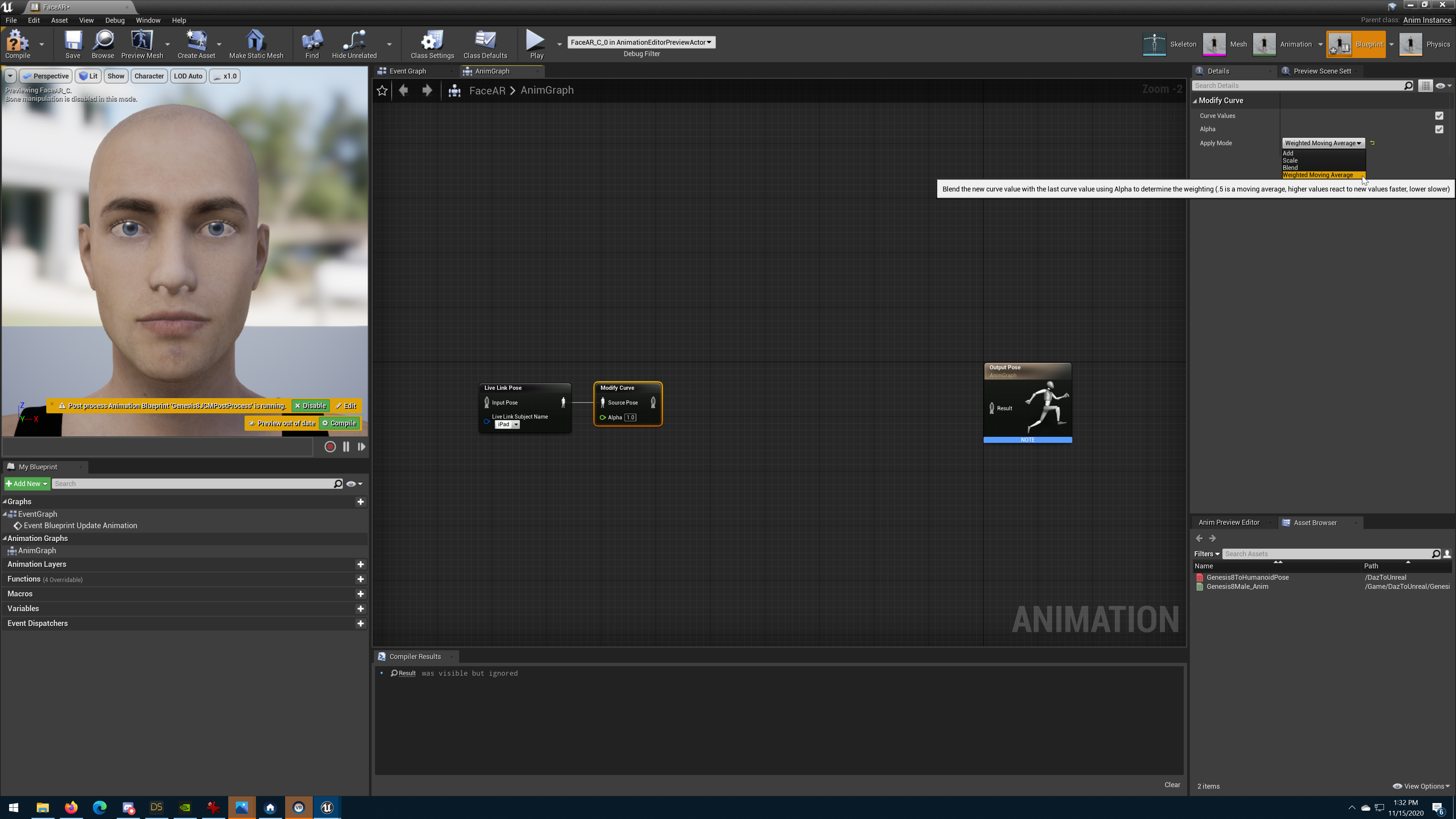The image size is (1456, 819).
Task: Open the File menu
Action: click(x=11, y=20)
